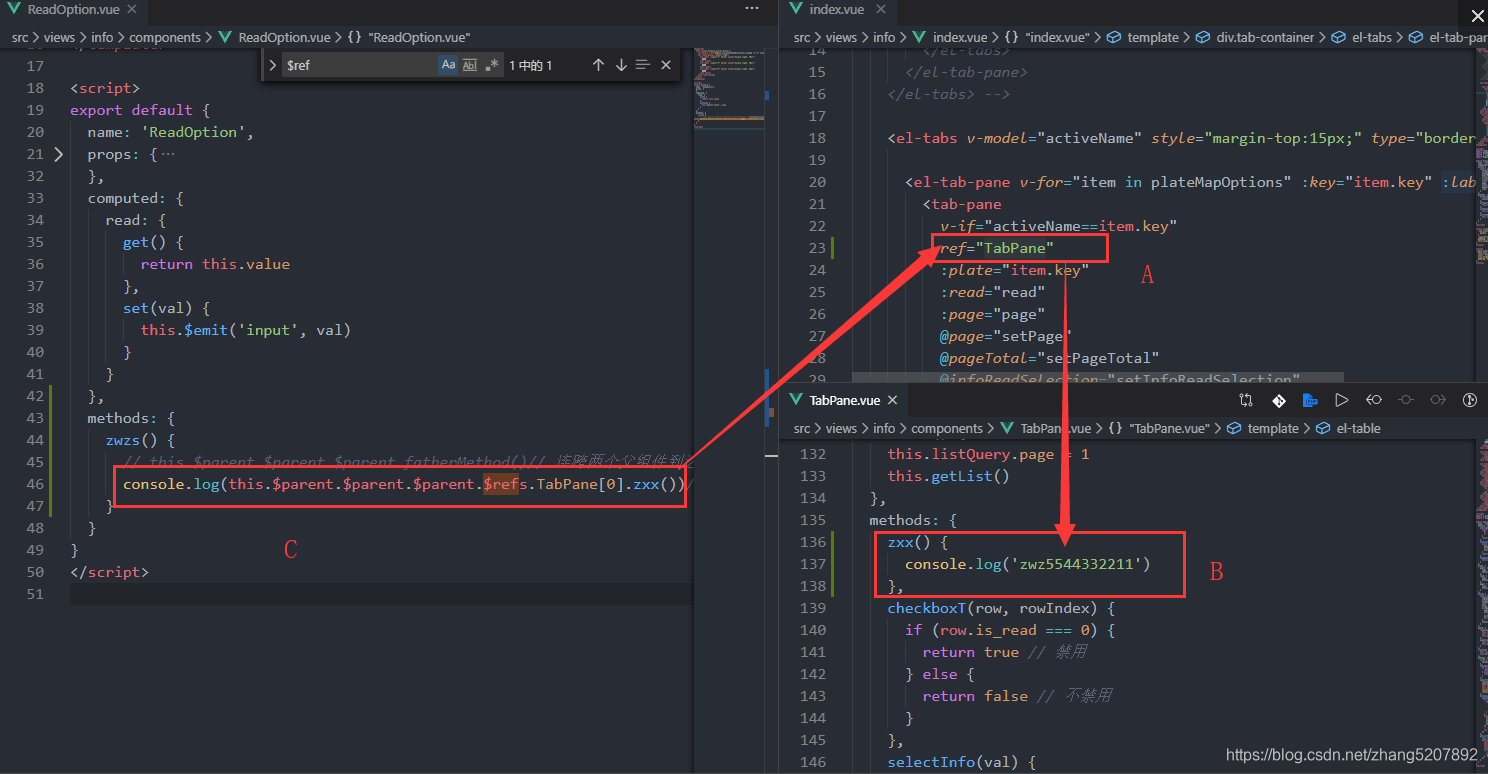Click line number 23 in index.vue editor

(817, 248)
